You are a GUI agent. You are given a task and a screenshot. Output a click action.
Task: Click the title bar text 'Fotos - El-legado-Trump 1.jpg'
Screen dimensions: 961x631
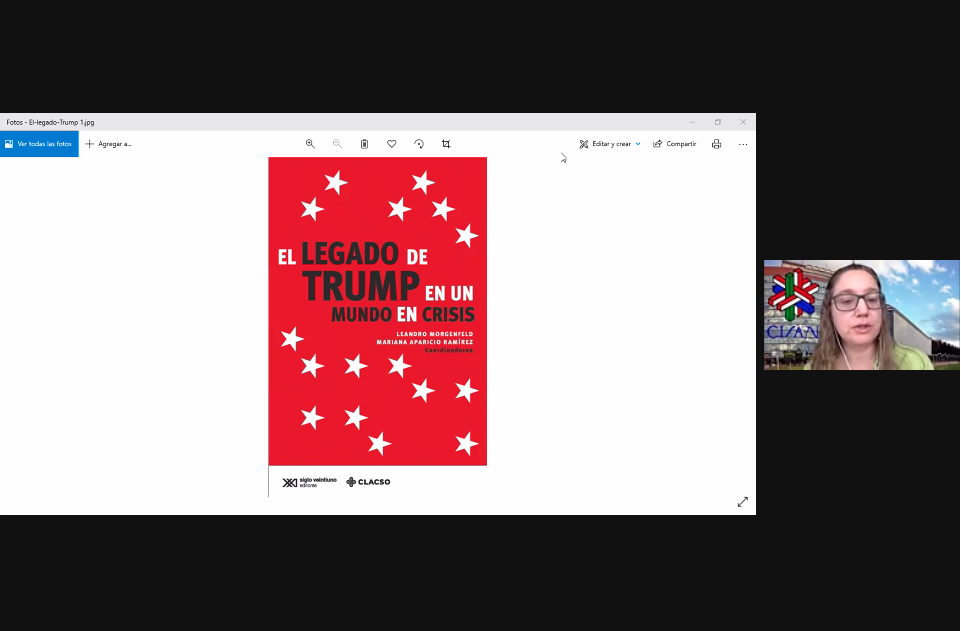(50, 122)
